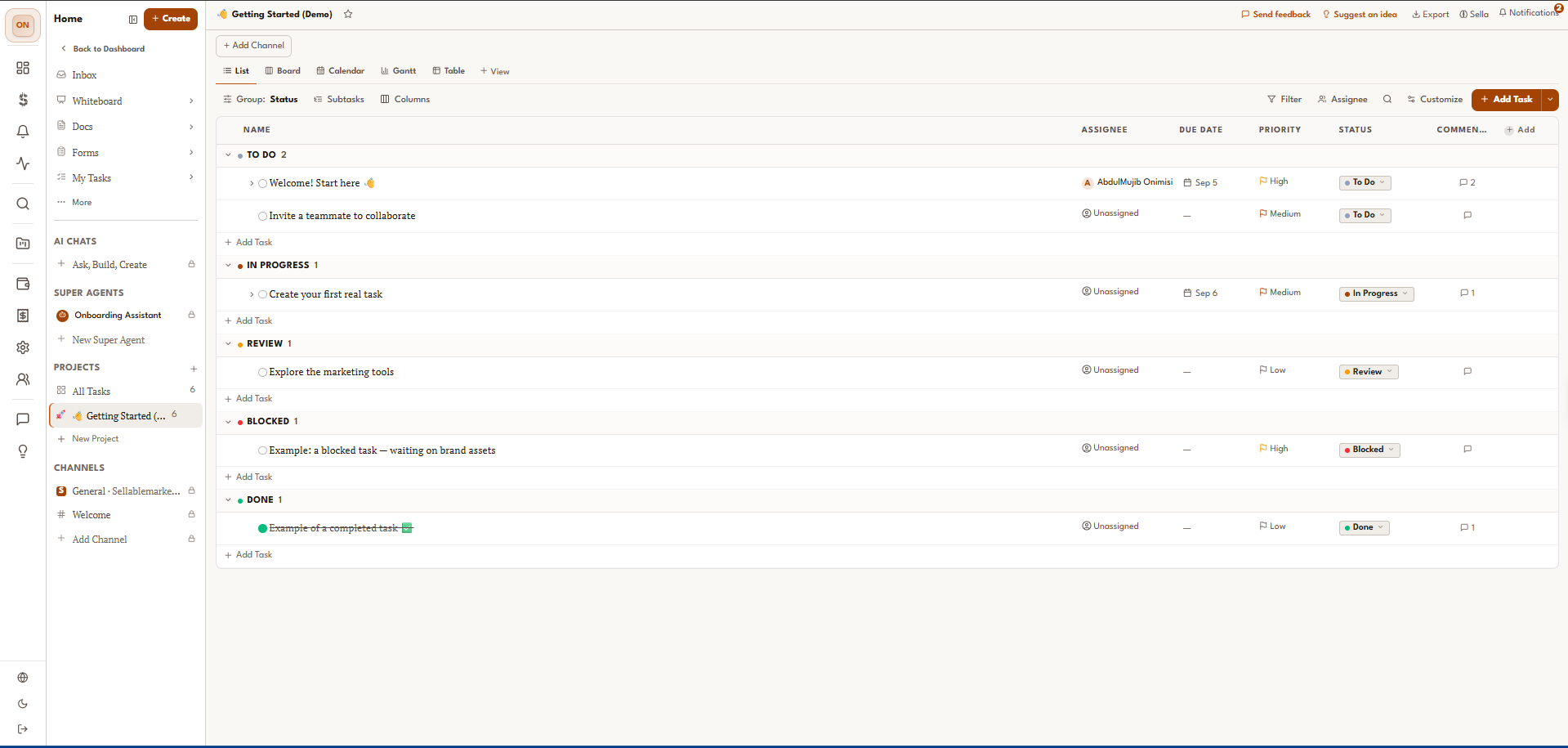Open status dropdown for Create your first real task
The height and width of the screenshot is (748, 1568).
[1376, 293]
